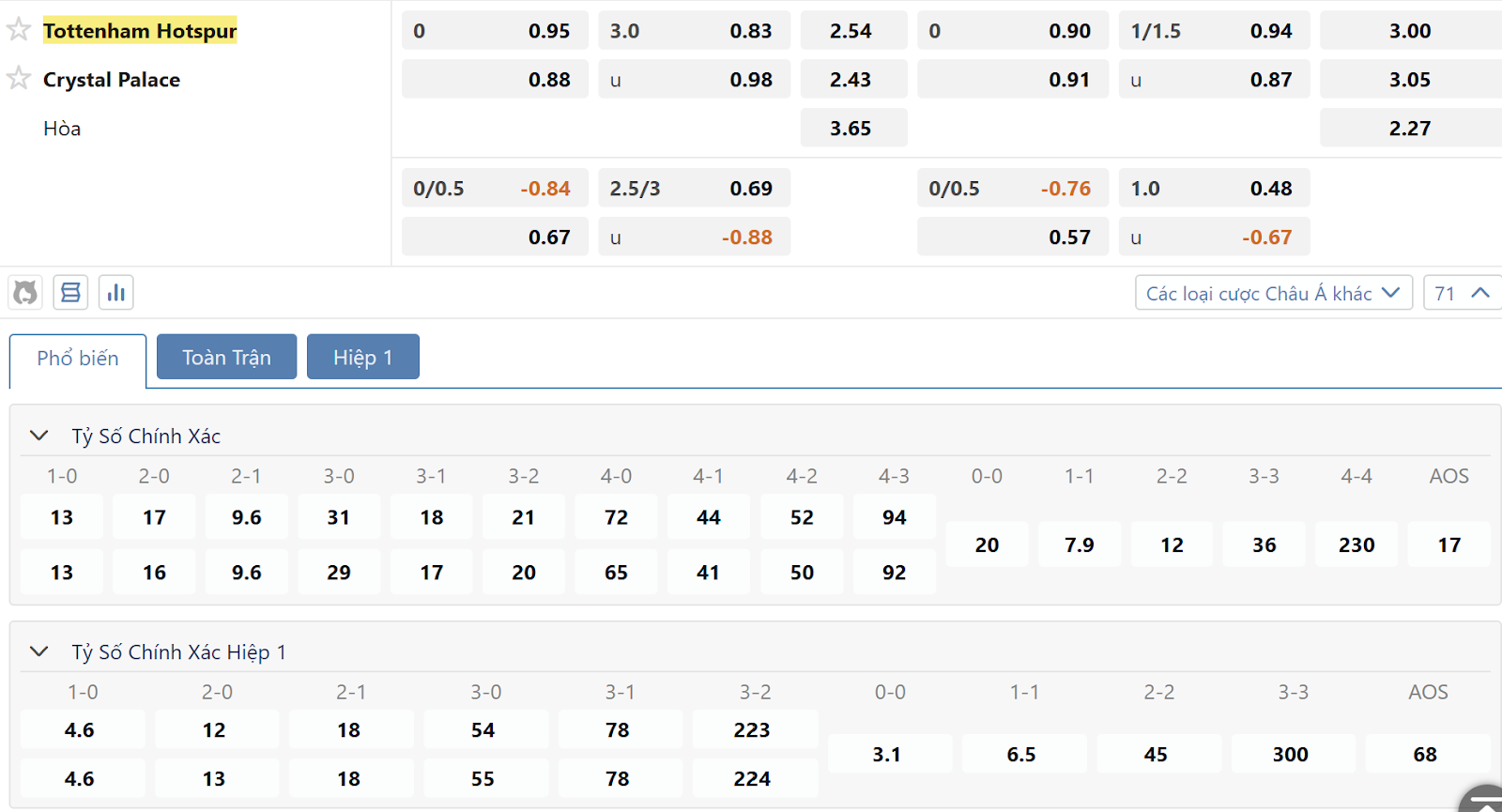Pick correct score 2-0 odds 17
Screen dimensions: 1502x812
[x=154, y=517]
